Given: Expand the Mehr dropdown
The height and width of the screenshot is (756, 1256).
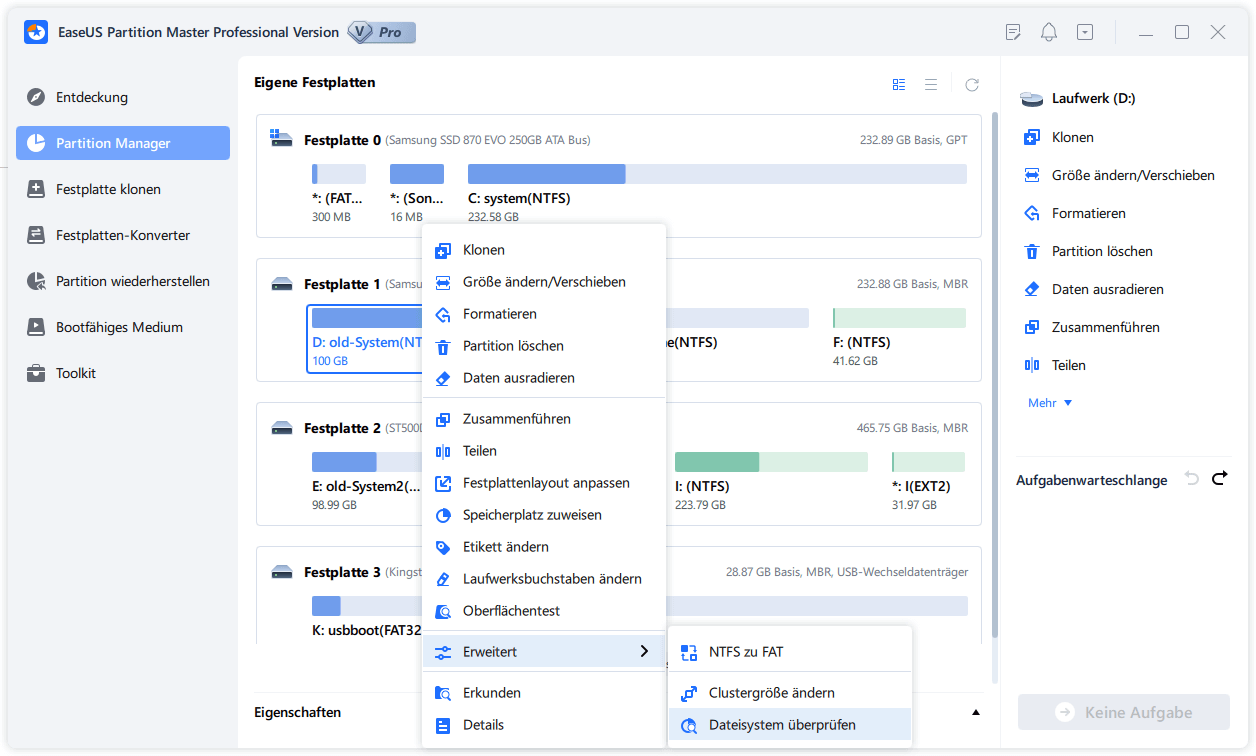Looking at the screenshot, I should click(x=1050, y=403).
